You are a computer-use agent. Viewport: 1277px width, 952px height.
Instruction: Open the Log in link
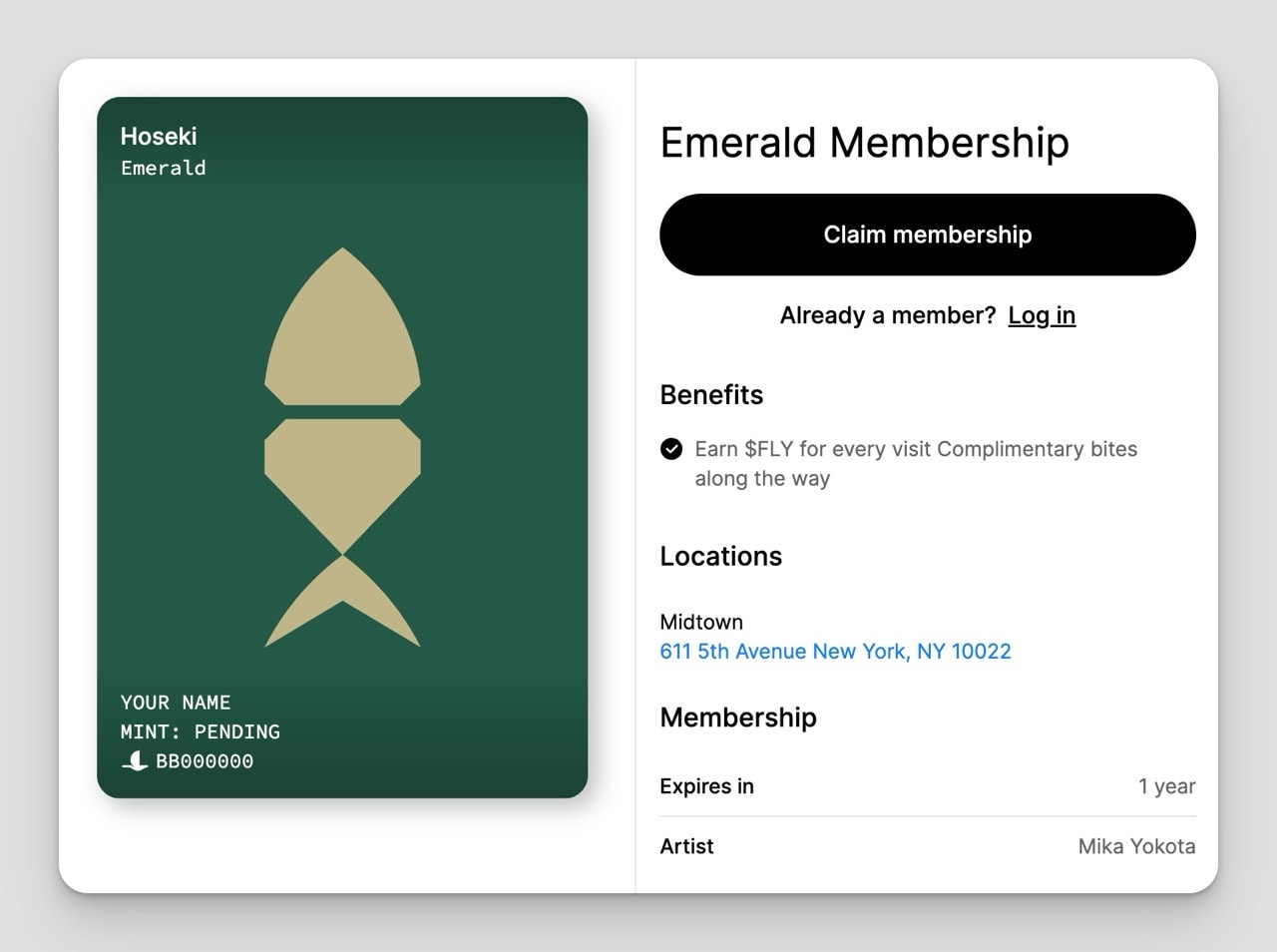click(x=1042, y=315)
